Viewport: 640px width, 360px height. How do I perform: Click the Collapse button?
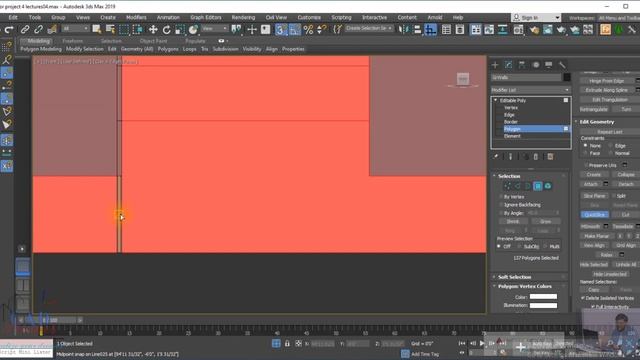(x=626, y=174)
